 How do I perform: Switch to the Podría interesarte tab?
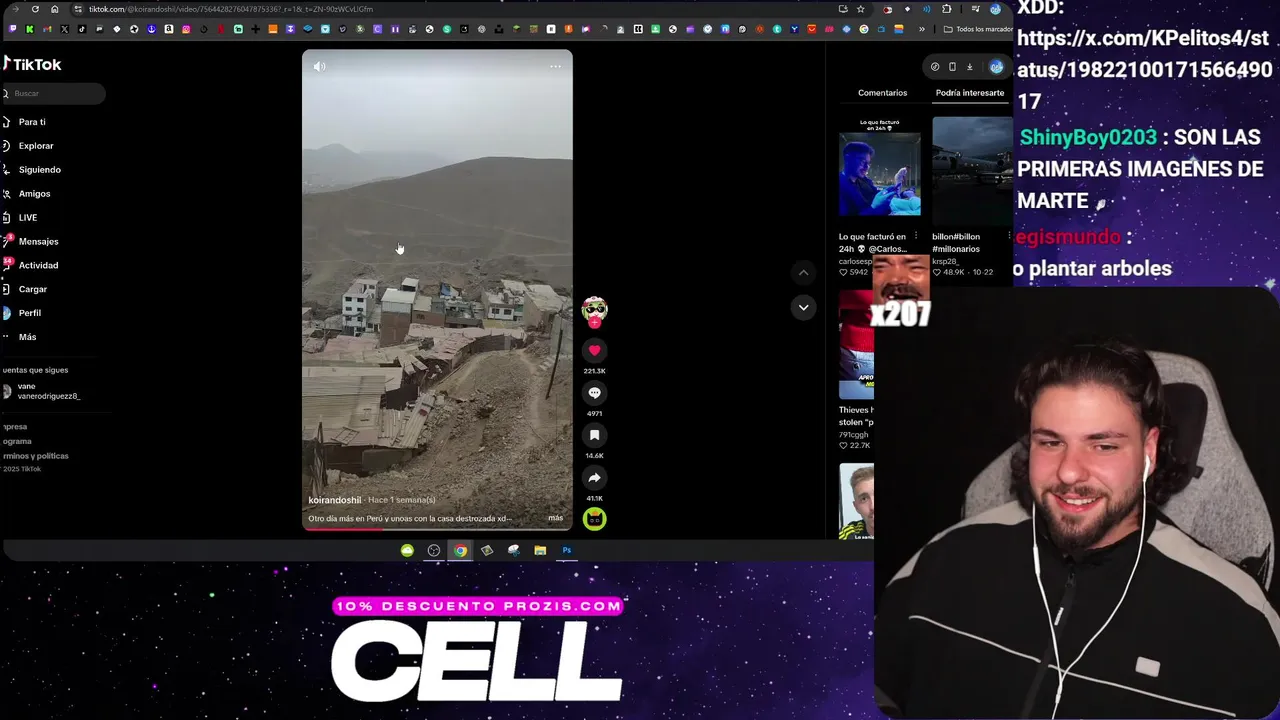click(970, 93)
